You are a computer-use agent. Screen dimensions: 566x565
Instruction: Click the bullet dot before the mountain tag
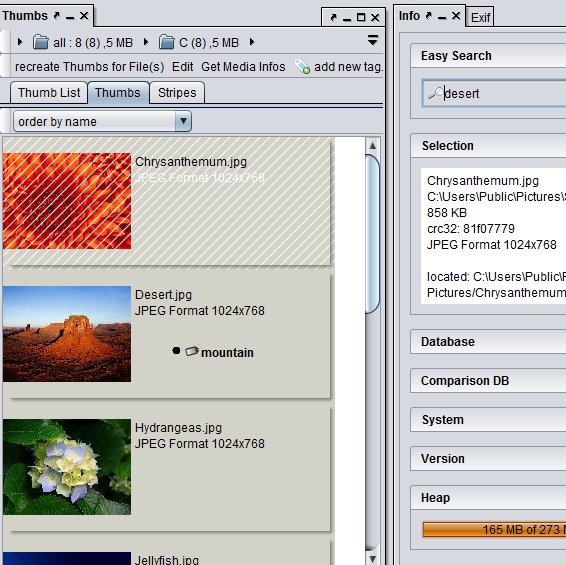(176, 351)
